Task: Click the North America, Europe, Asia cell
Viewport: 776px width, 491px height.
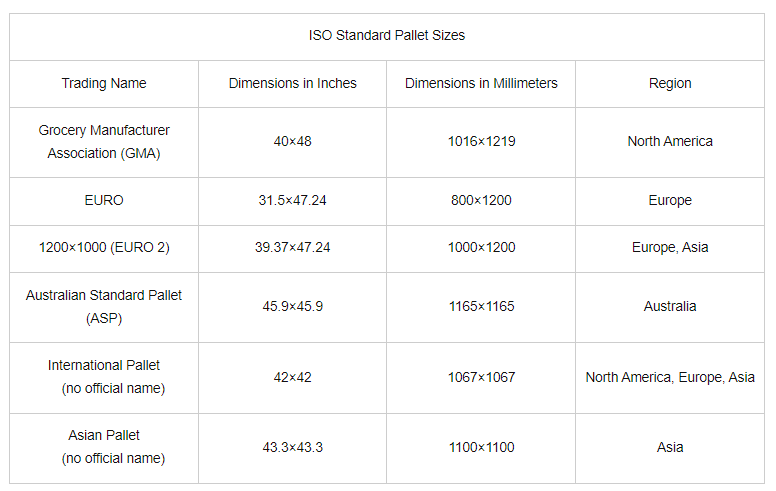Action: click(670, 377)
